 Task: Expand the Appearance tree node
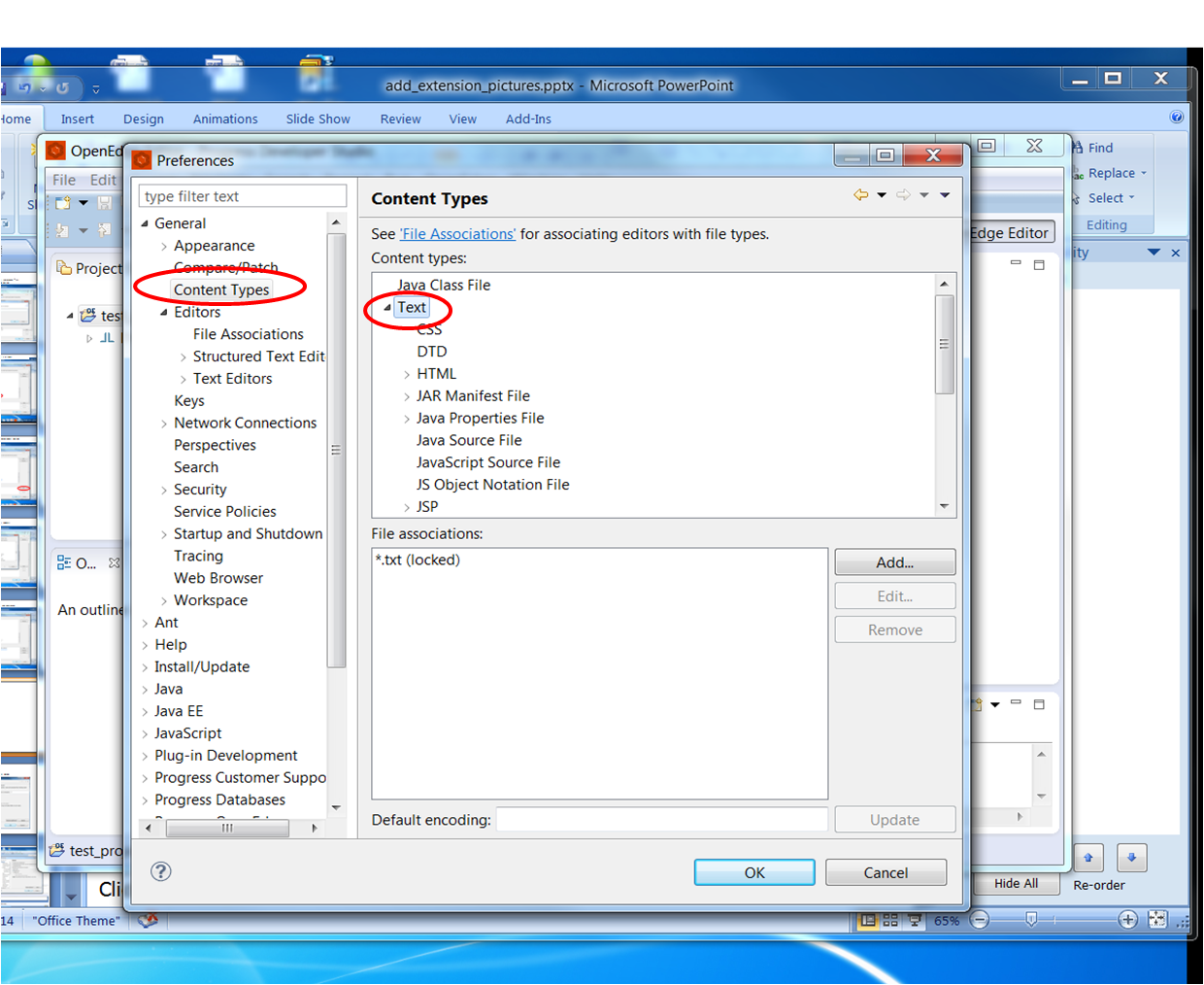163,247
